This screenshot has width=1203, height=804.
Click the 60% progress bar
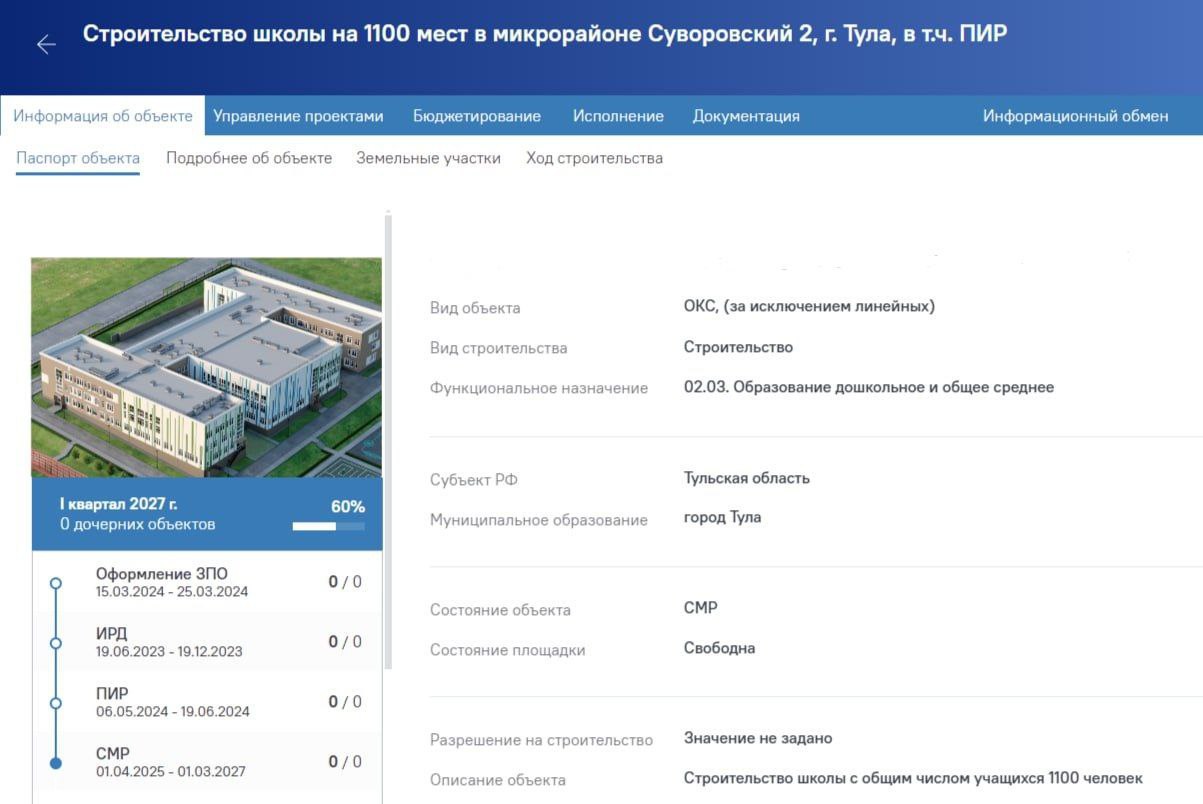coord(328,526)
